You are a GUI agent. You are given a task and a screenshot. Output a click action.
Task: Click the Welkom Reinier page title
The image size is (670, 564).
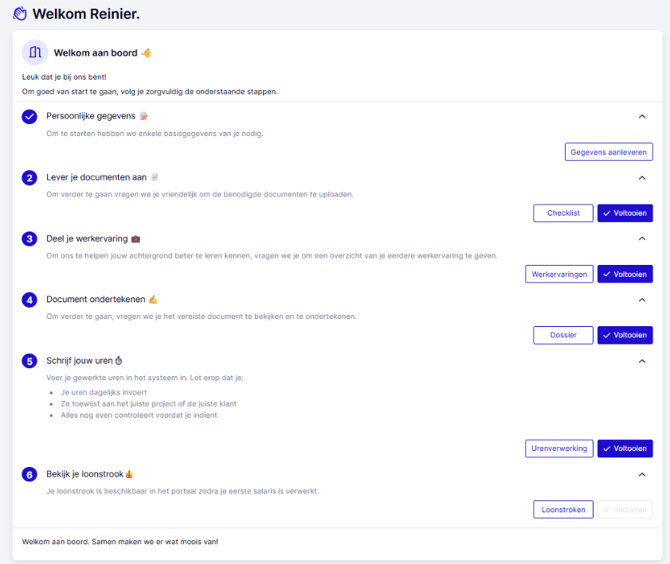click(86, 14)
